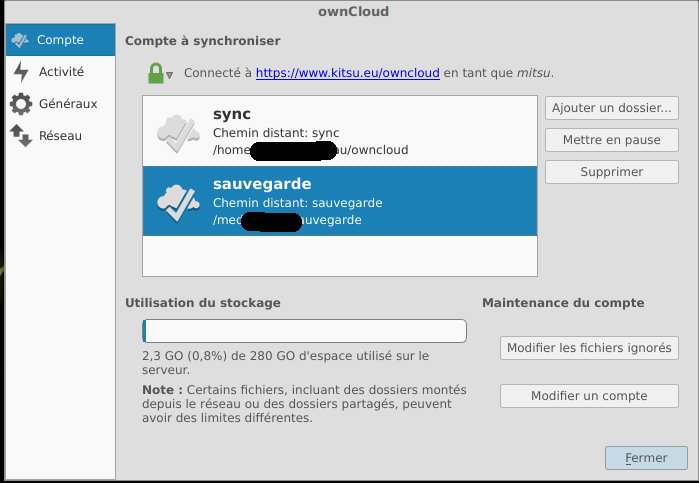Click the 'Utilisation du stockage' heading

point(203,303)
